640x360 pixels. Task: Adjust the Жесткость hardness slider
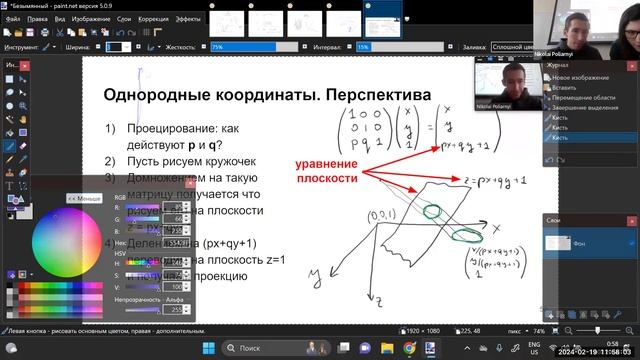click(x=254, y=47)
